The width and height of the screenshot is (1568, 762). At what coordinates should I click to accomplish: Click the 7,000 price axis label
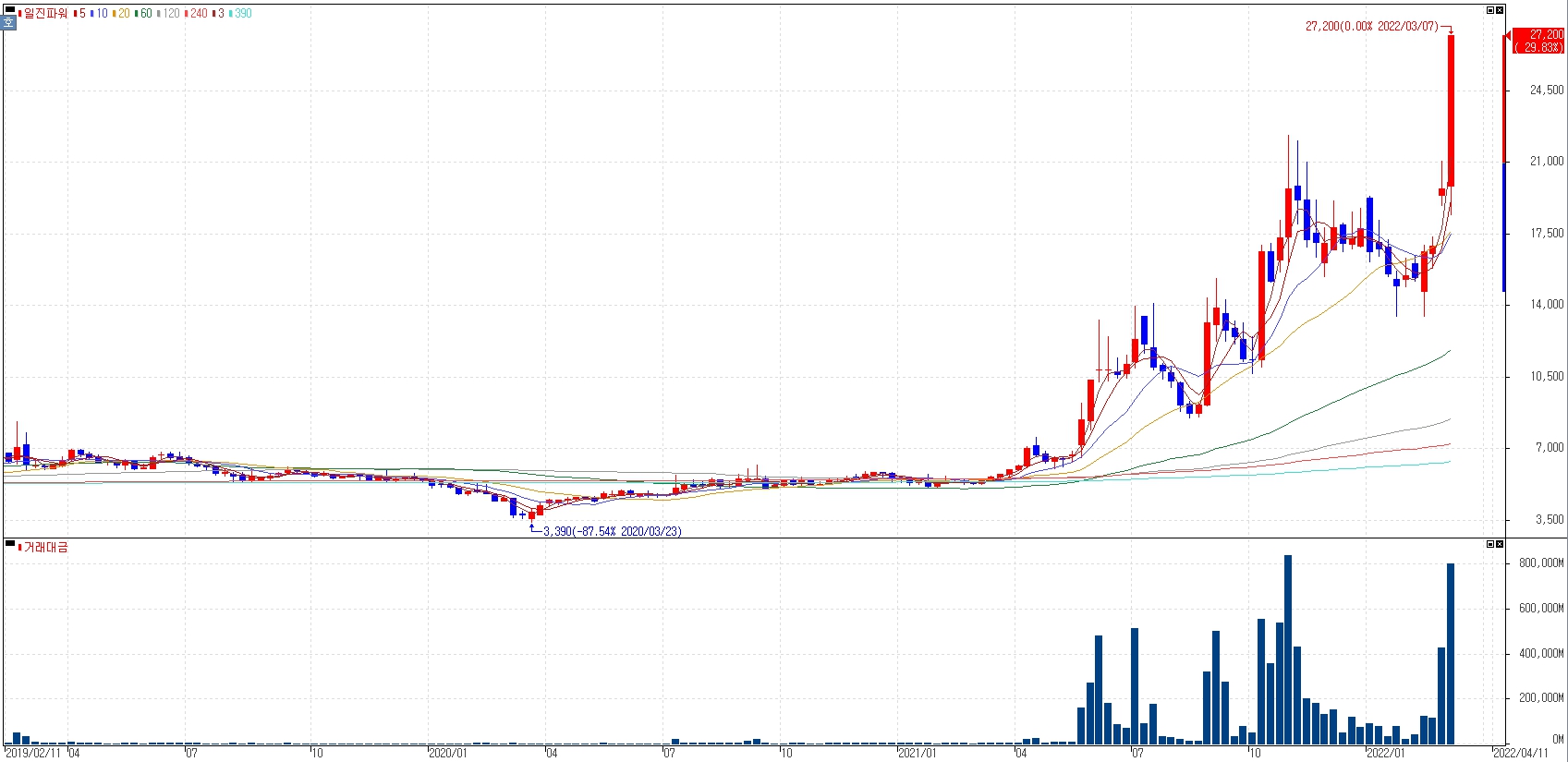(x=1550, y=447)
